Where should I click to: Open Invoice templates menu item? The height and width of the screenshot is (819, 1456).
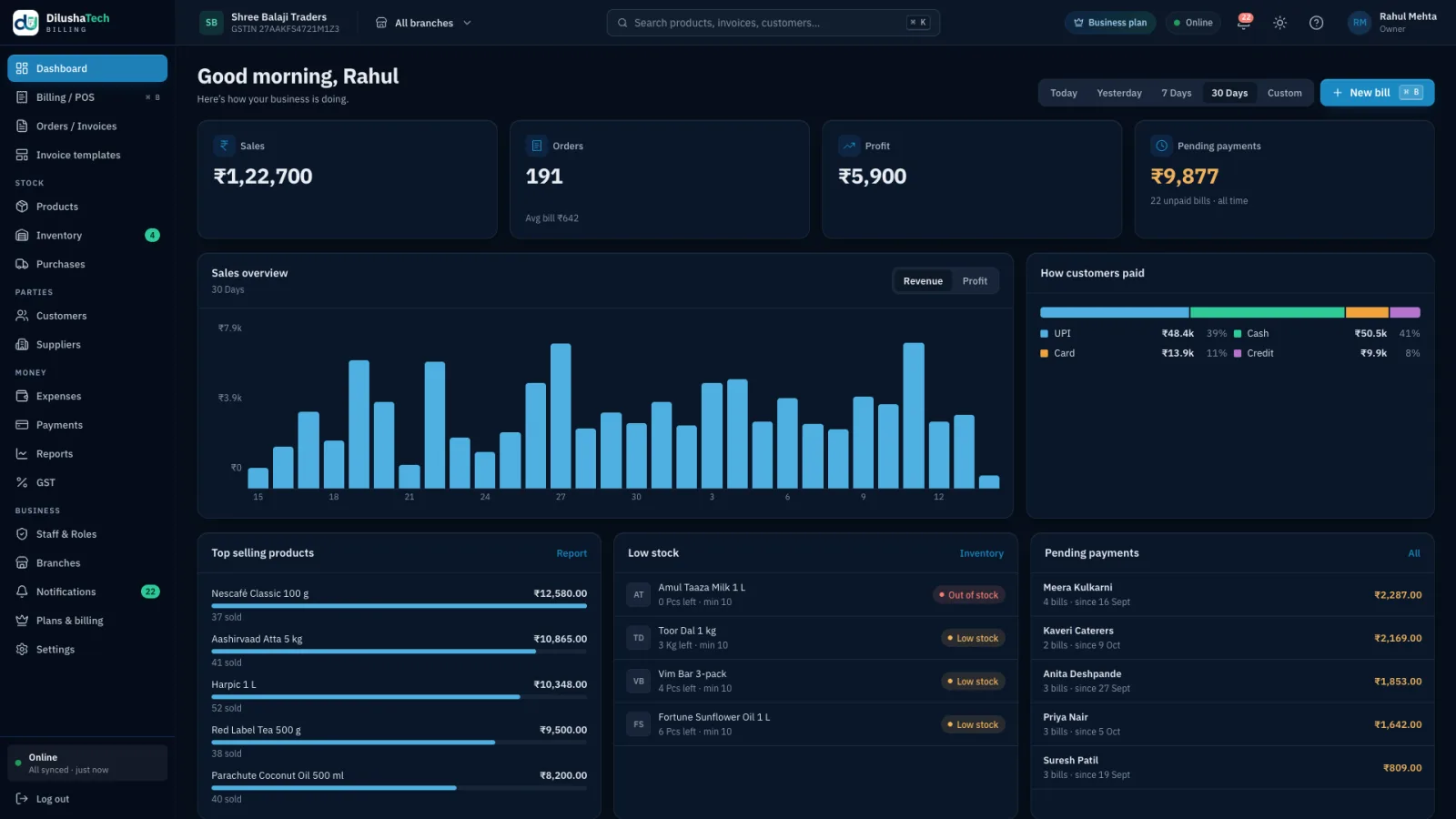87,155
